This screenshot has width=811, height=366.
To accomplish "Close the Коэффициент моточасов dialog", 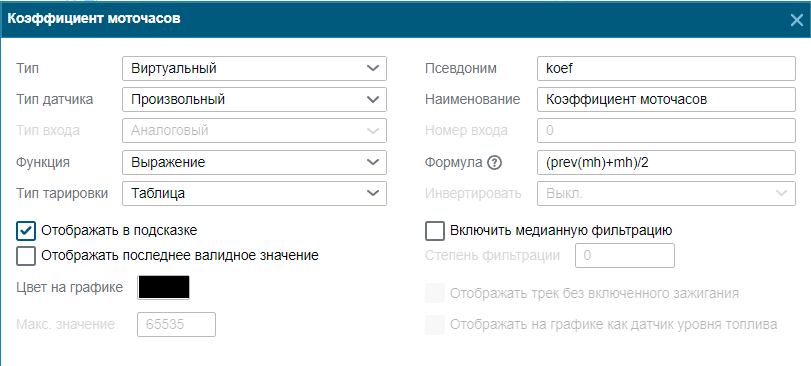I will (797, 20).
